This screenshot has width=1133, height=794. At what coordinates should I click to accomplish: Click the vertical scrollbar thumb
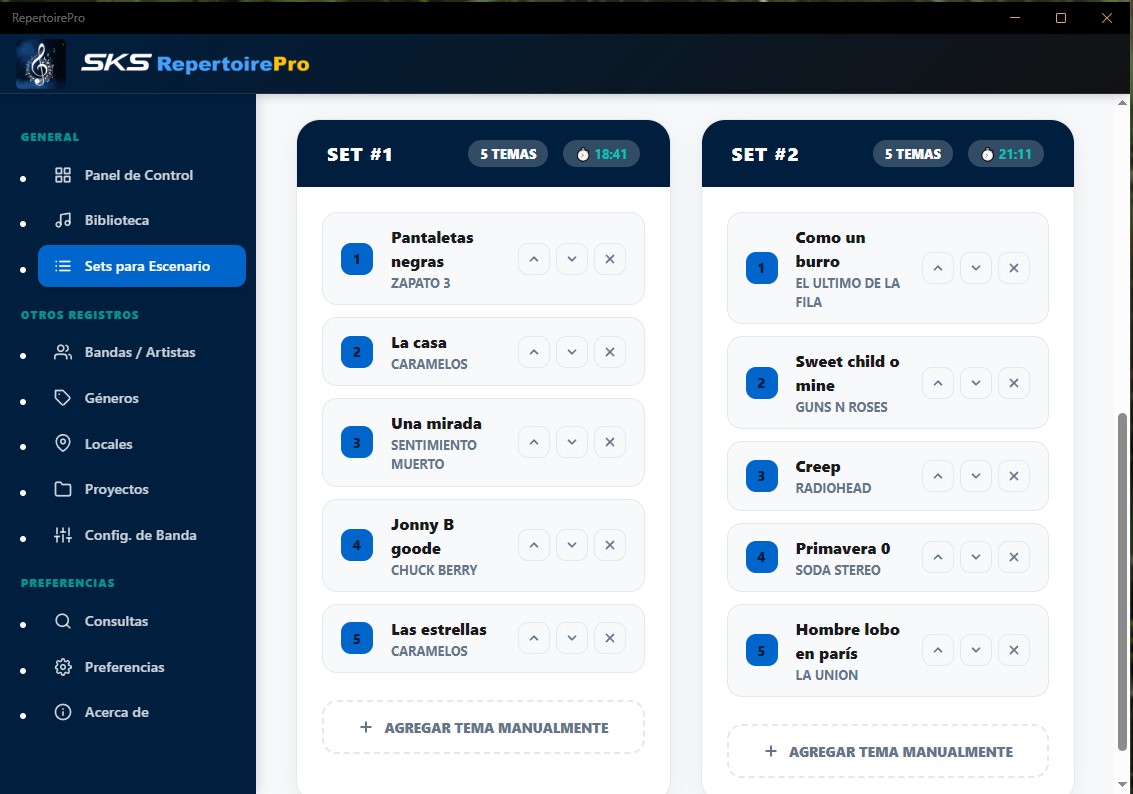pos(1121,580)
